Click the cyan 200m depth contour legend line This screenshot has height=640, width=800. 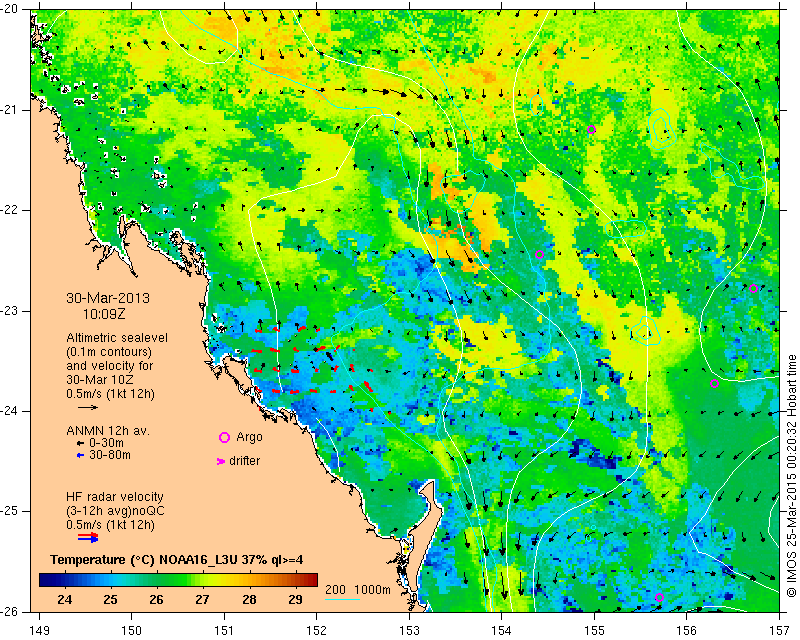[x=342, y=599]
